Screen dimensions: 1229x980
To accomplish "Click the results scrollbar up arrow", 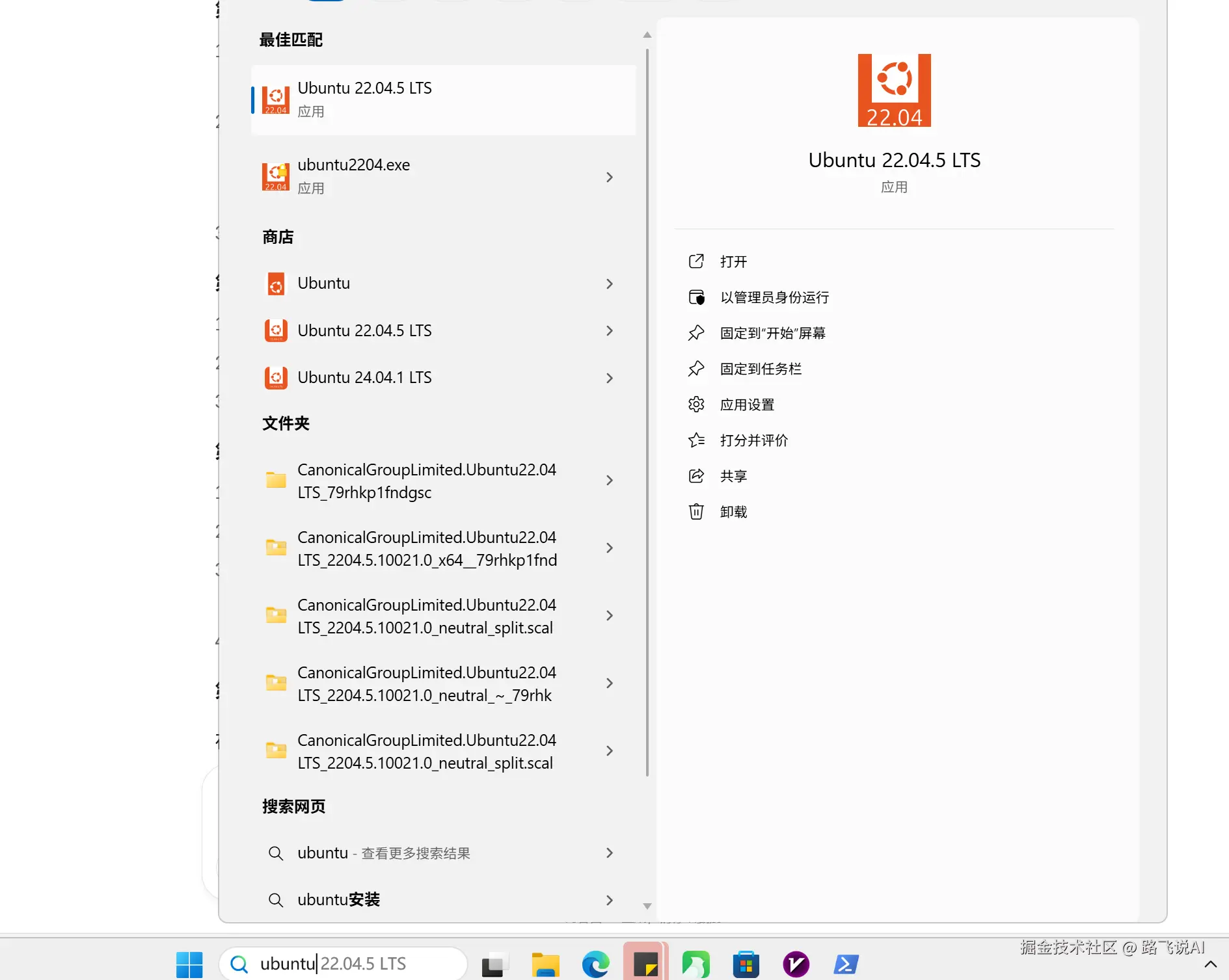I will coord(647,34).
